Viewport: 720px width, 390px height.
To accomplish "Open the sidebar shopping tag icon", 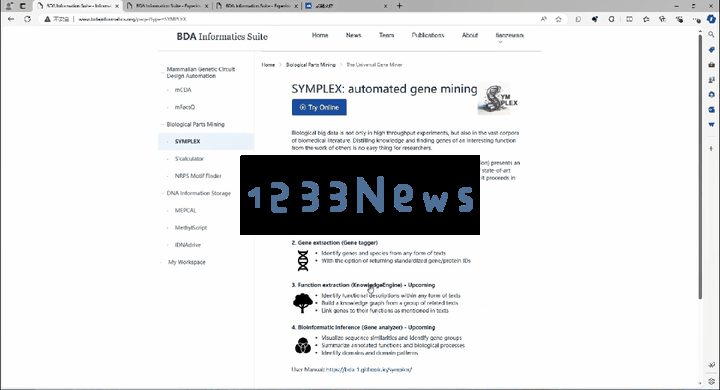I will [x=711, y=50].
